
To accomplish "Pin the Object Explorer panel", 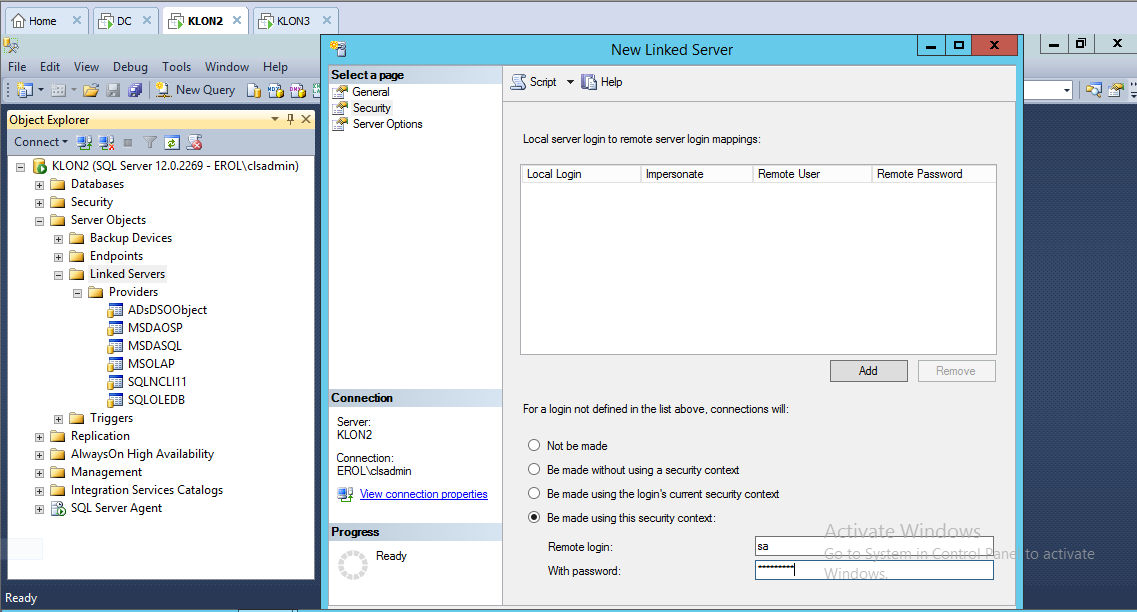I will (291, 119).
